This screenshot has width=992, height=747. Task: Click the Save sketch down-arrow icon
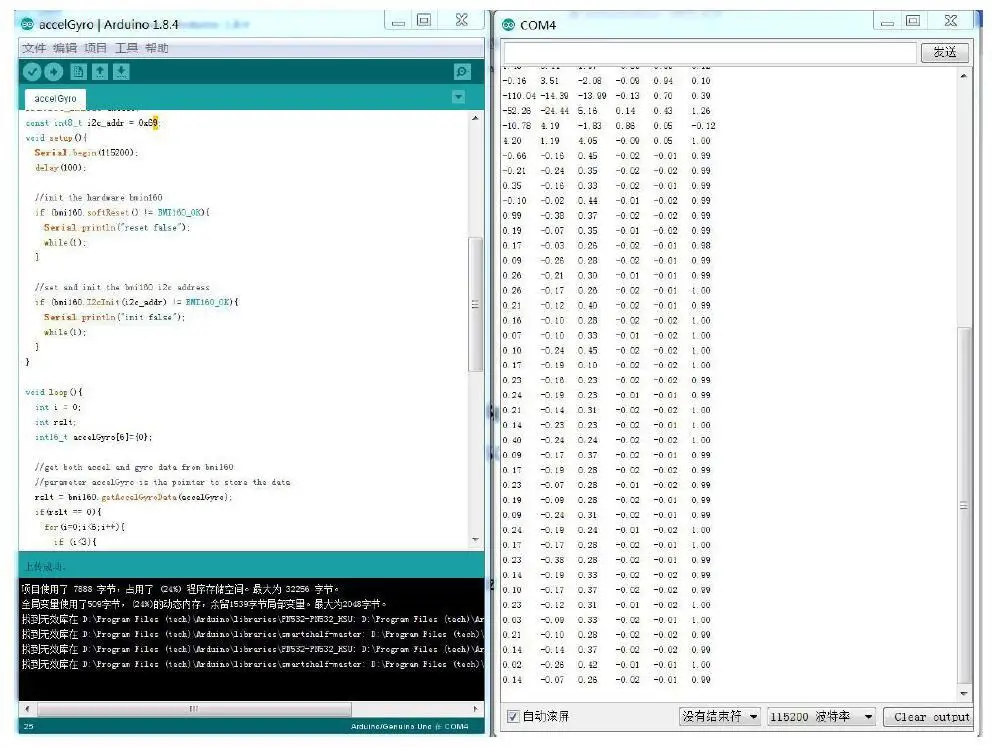point(121,72)
